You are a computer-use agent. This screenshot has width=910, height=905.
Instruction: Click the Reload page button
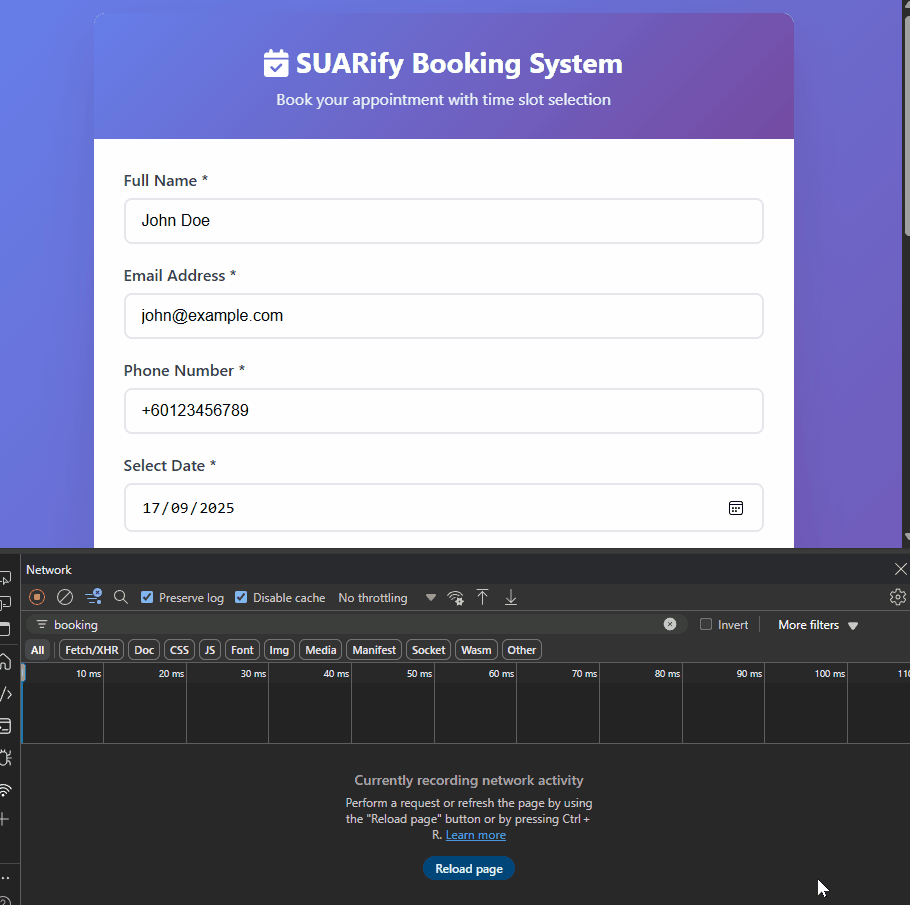click(x=469, y=868)
